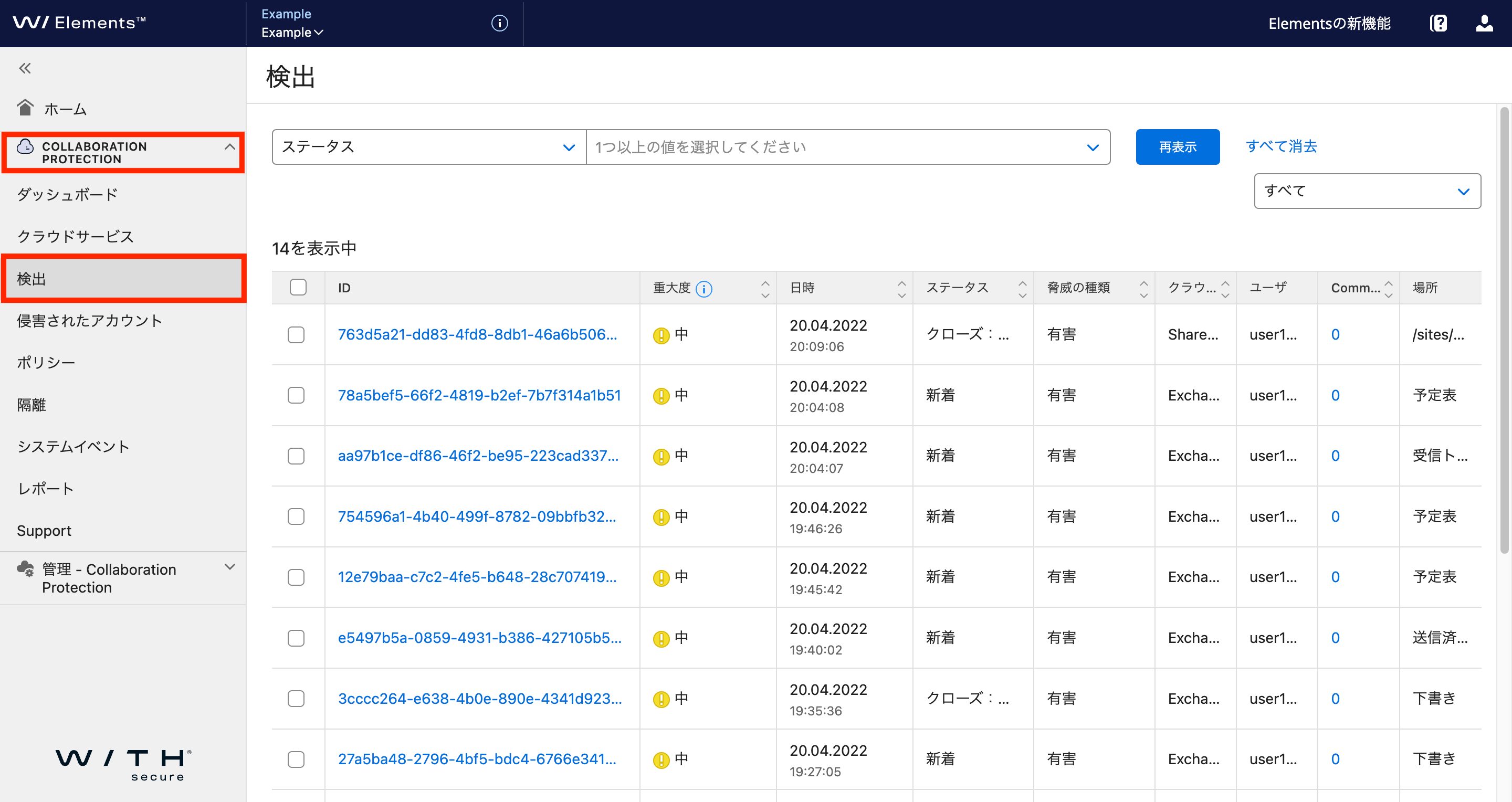Click the 重大度 column info icon
This screenshot has height=802, width=1512.
[x=703, y=289]
